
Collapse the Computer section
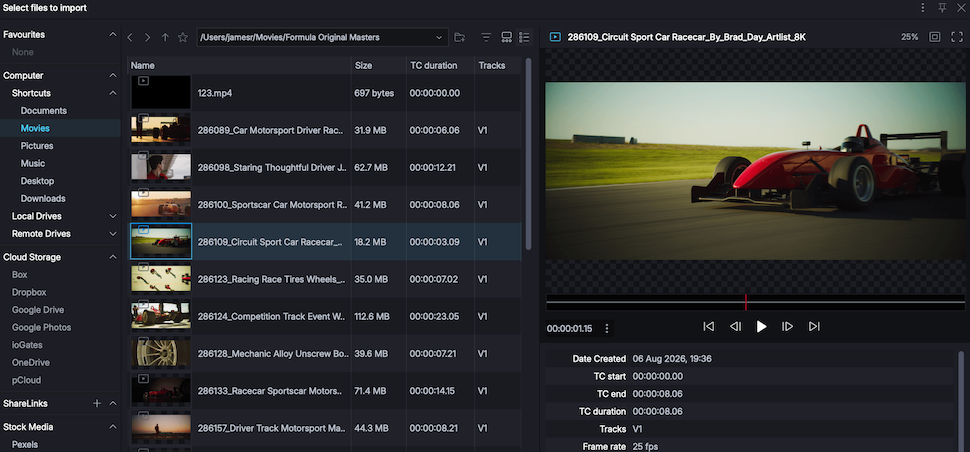[113, 75]
